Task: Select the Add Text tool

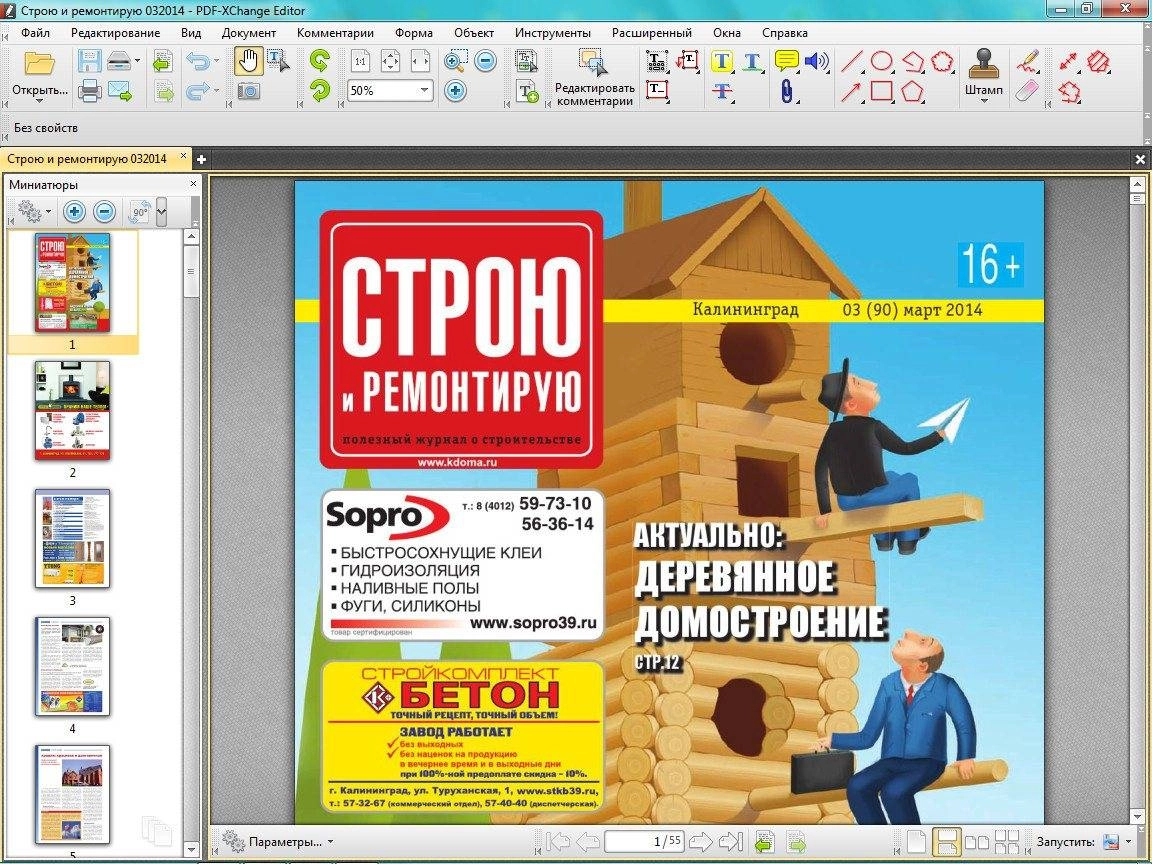Action: [x=527, y=91]
